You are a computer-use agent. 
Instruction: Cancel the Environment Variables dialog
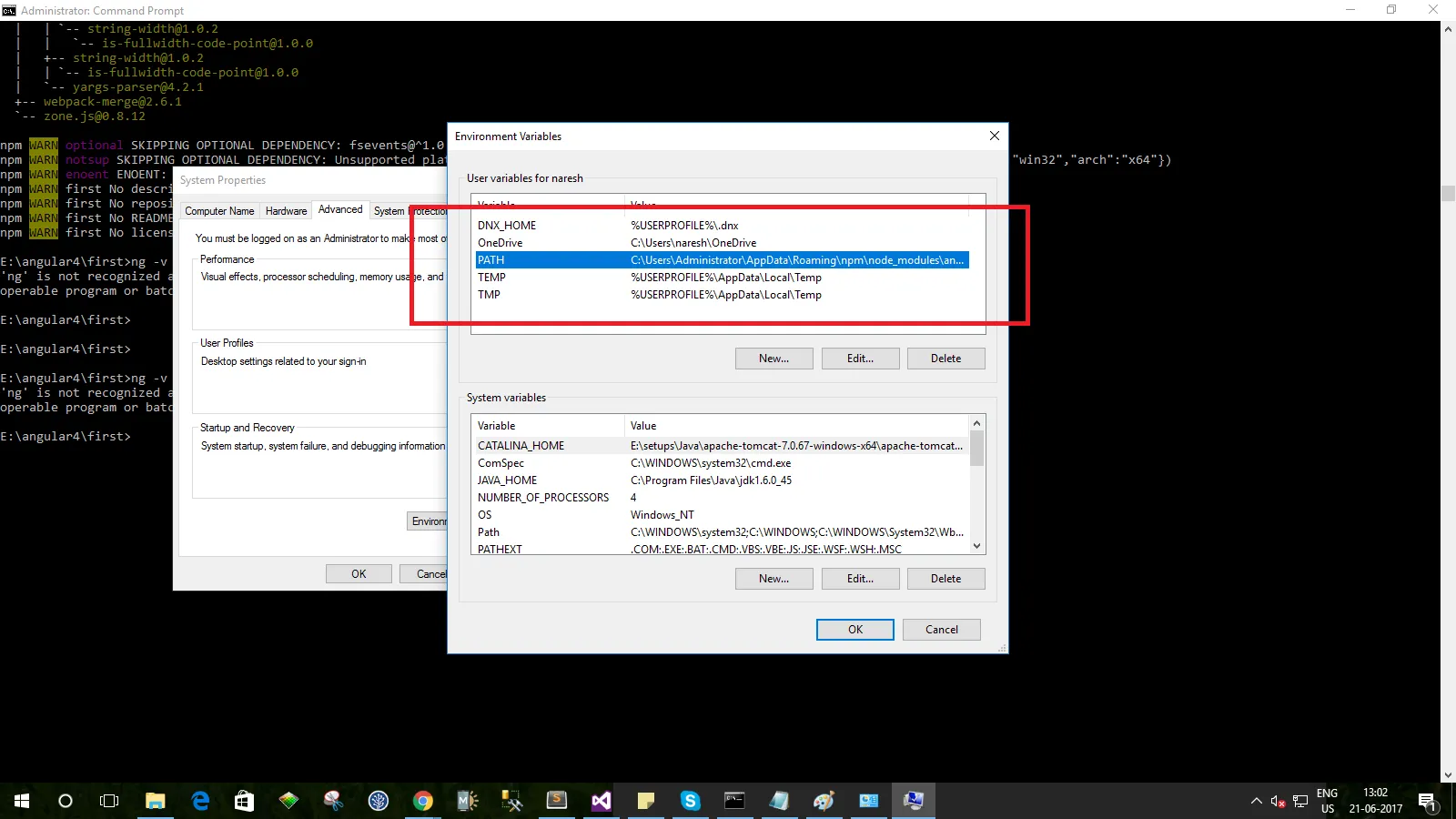tap(941, 630)
